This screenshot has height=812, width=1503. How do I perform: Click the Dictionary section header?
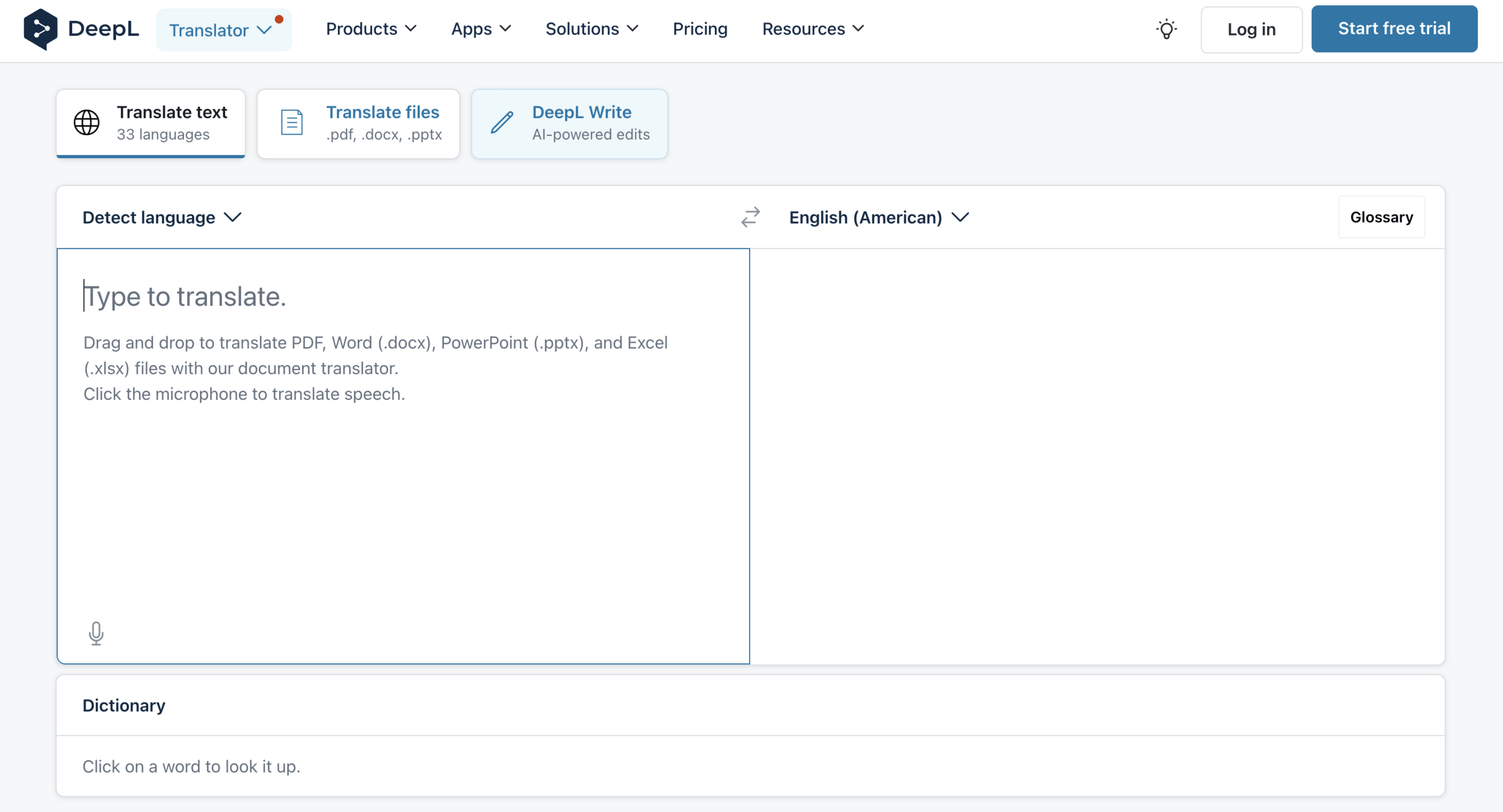(124, 705)
